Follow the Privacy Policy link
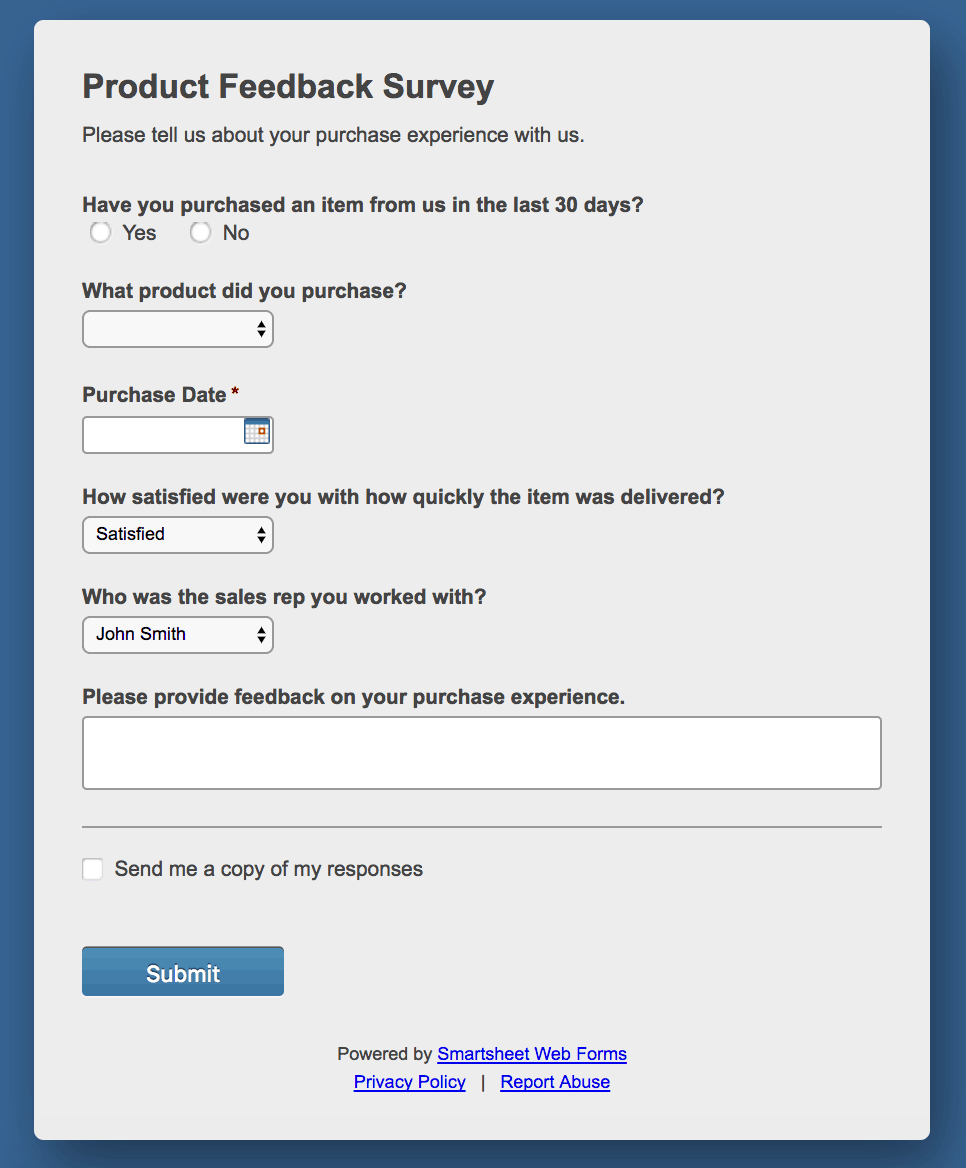 tap(410, 1082)
